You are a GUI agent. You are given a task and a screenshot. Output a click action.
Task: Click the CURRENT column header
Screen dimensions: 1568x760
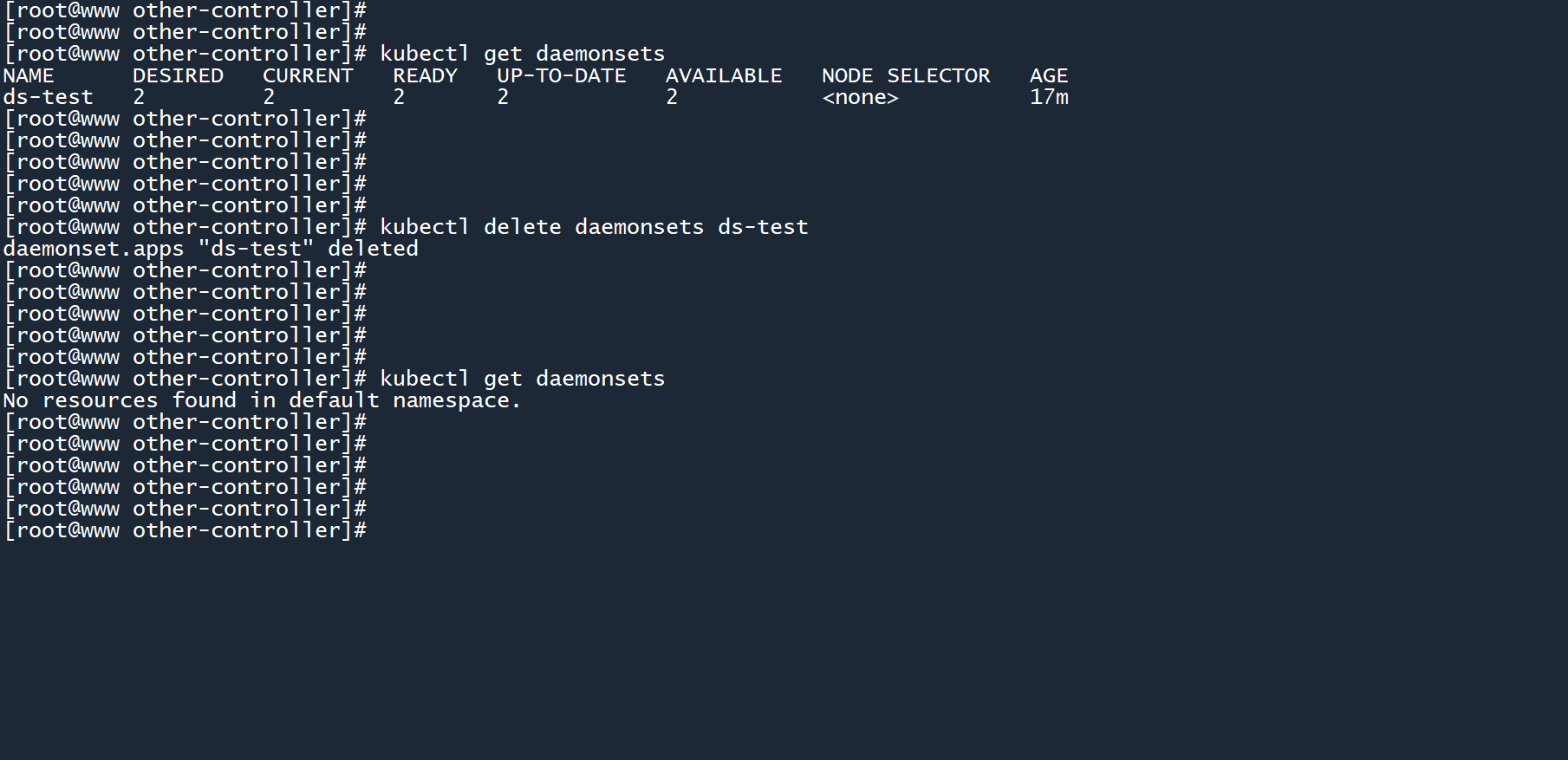pos(308,76)
